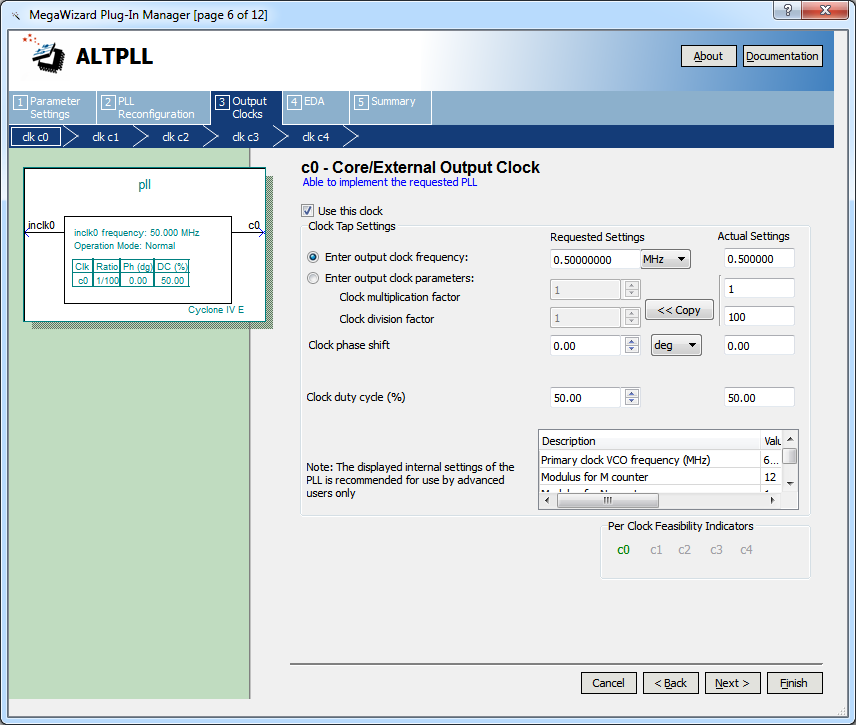
Task: Click the 1/100 ratio cell in diagram
Action: 108,281
